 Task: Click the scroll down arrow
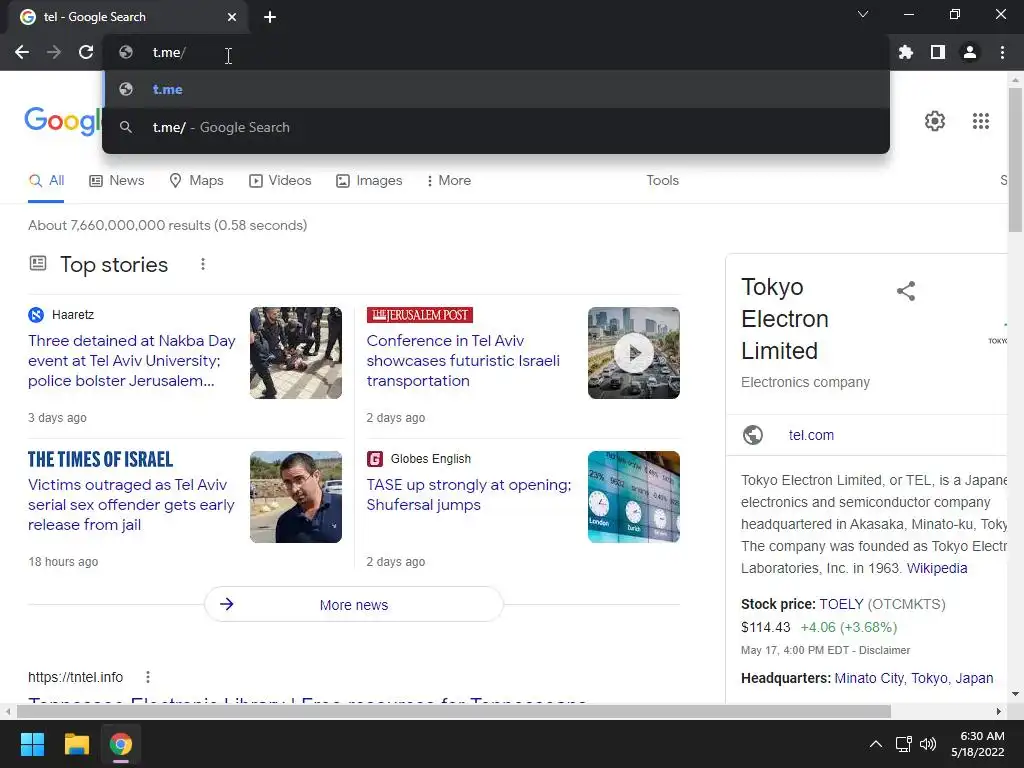tap(1015, 694)
